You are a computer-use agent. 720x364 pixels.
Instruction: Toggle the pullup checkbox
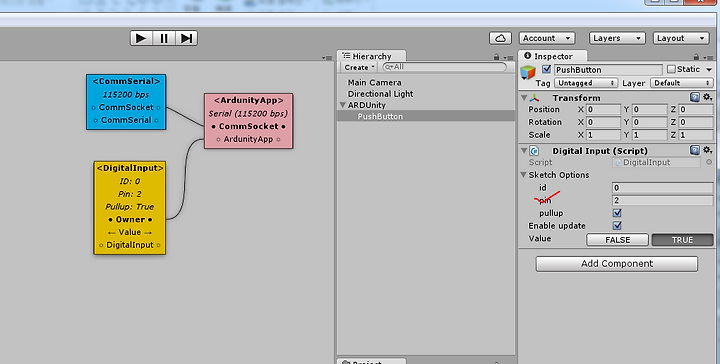tap(617, 213)
